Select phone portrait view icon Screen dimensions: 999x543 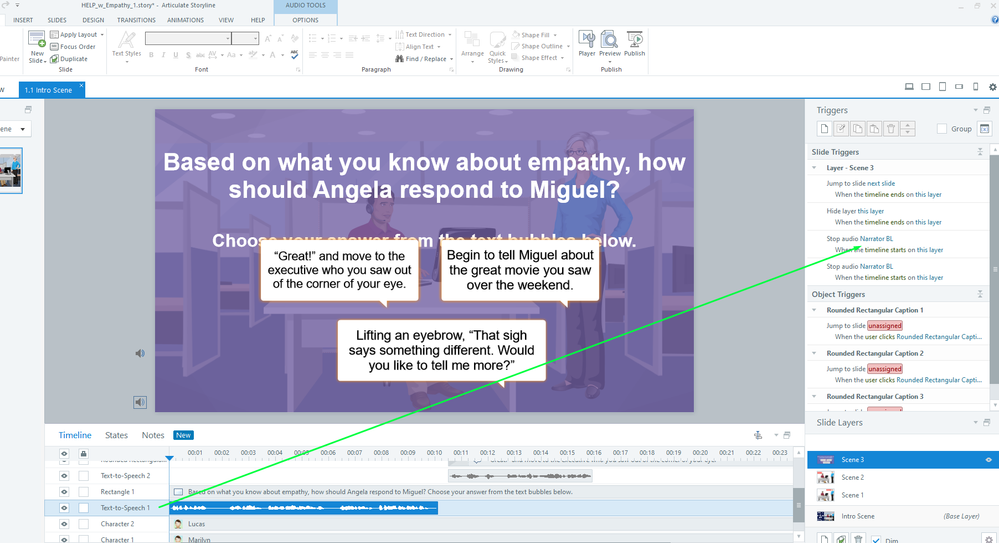tap(975, 87)
